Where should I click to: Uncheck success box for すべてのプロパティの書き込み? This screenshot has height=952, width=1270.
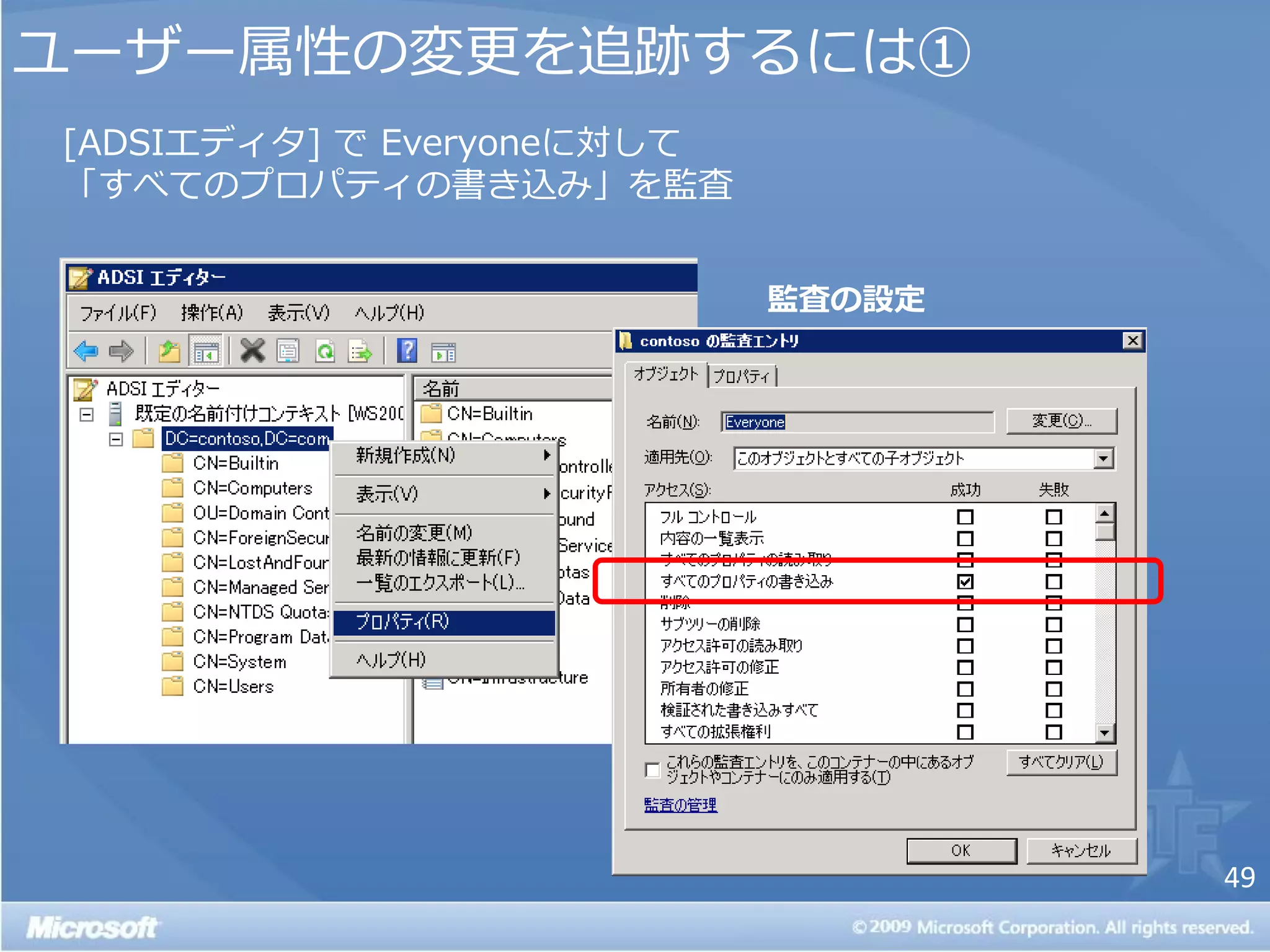[x=965, y=581]
